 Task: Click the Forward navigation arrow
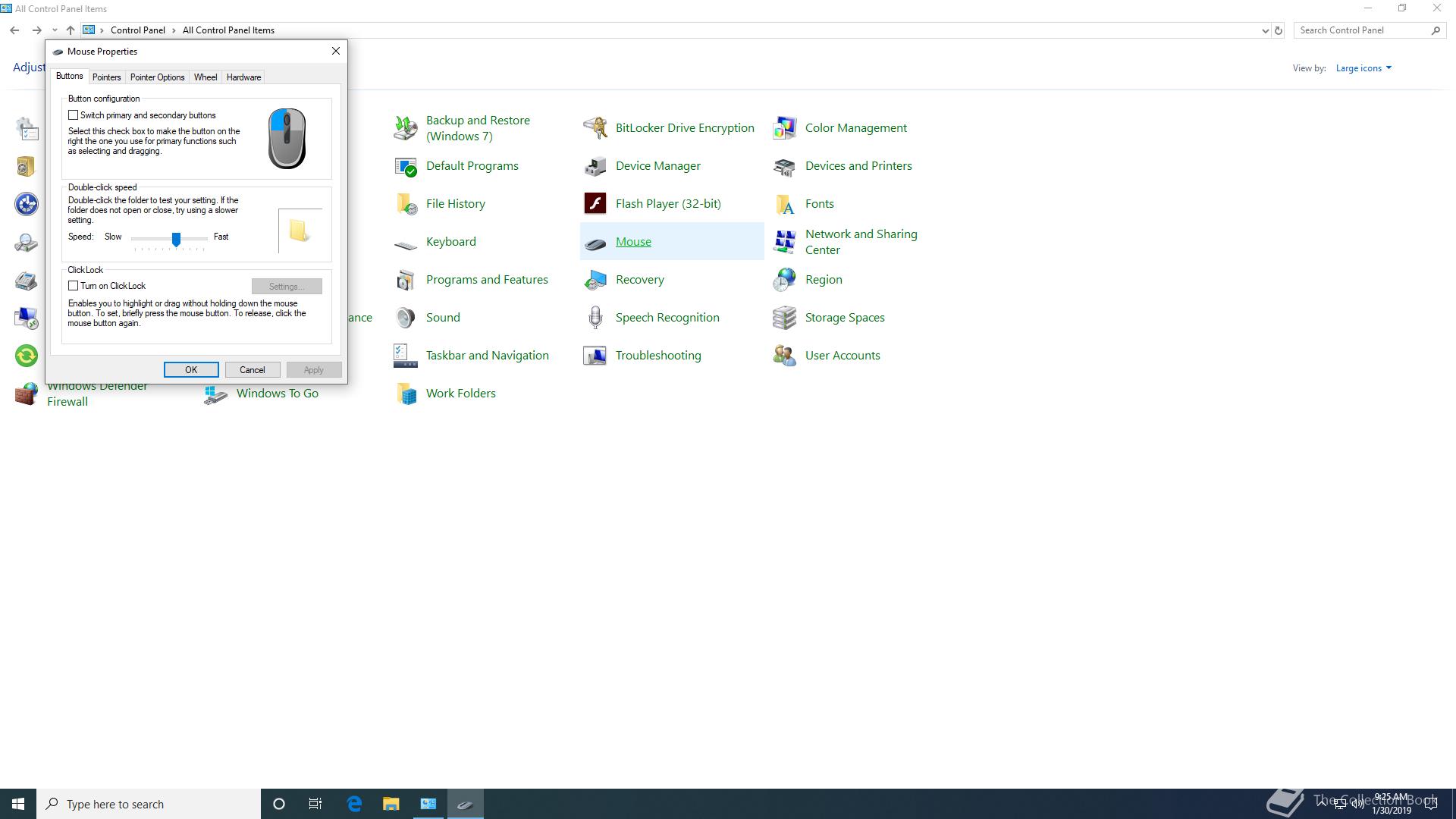point(36,30)
